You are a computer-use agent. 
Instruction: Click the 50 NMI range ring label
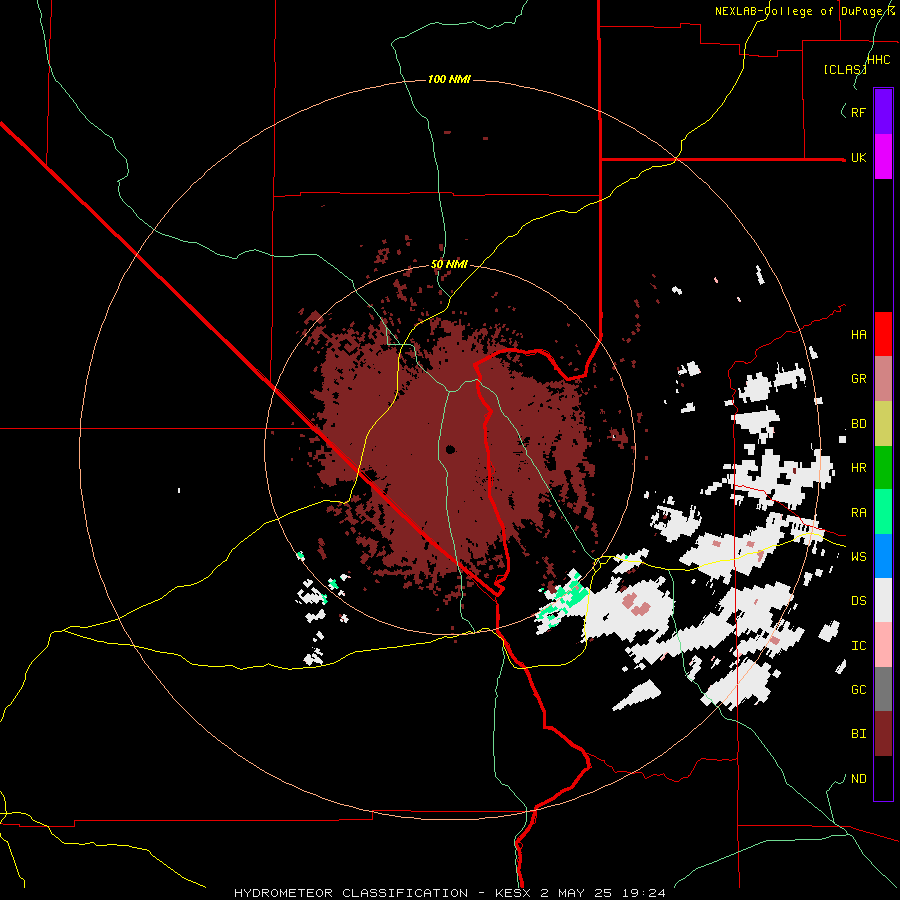tap(449, 264)
